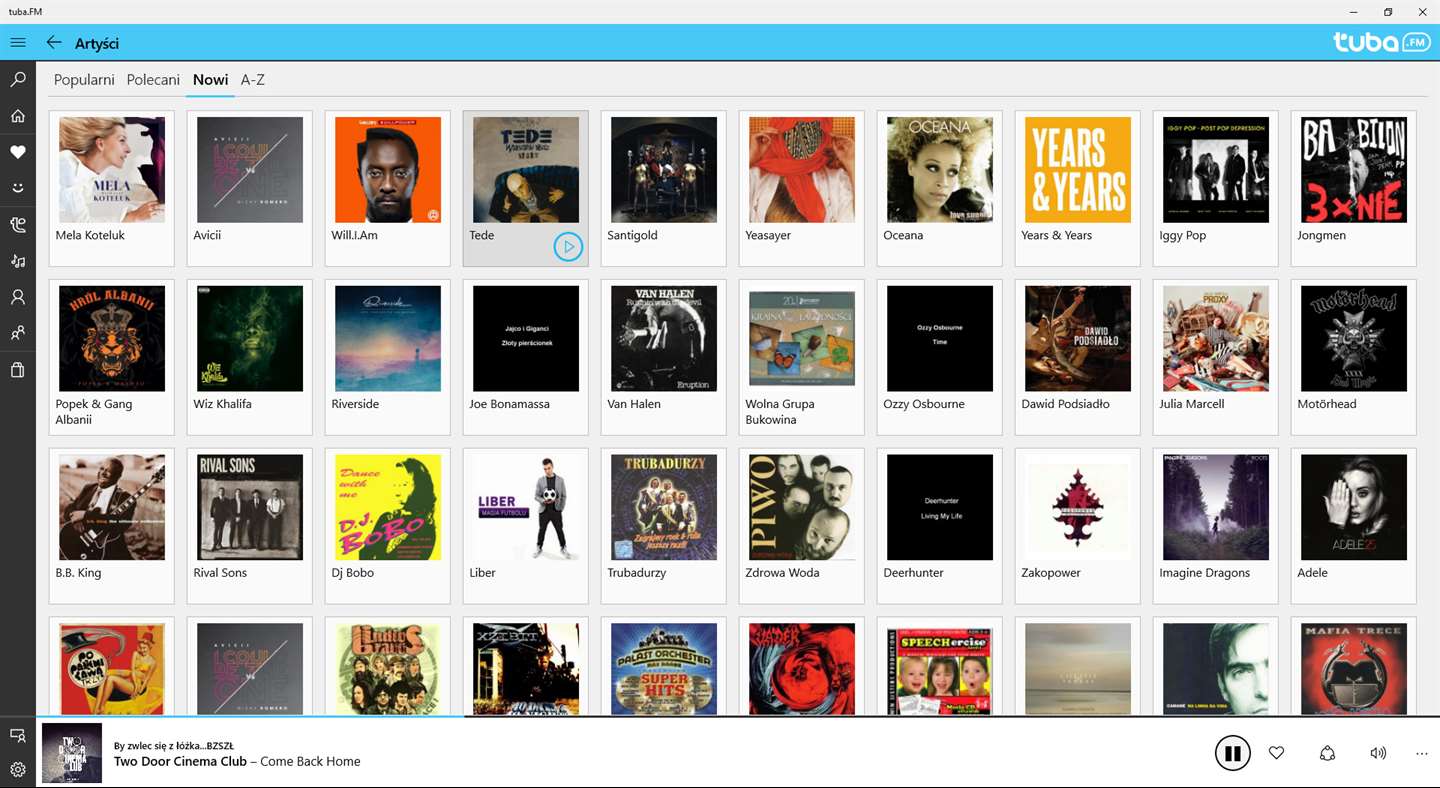Image resolution: width=1440 pixels, height=788 pixels.
Task: Open the Years & Years artist tile
Action: pos(1078,188)
